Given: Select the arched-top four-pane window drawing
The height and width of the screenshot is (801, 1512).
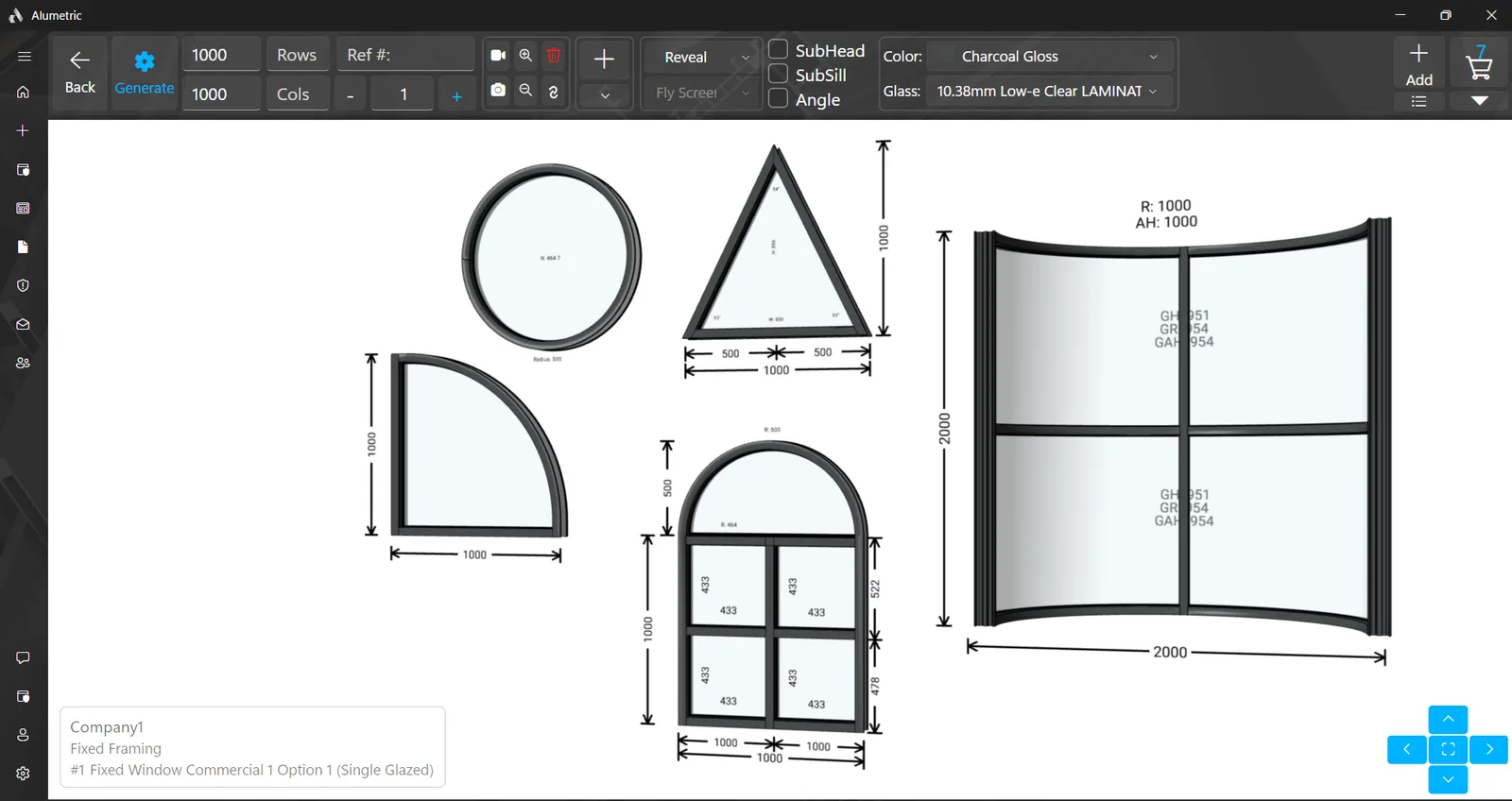Looking at the screenshot, I should point(772,586).
